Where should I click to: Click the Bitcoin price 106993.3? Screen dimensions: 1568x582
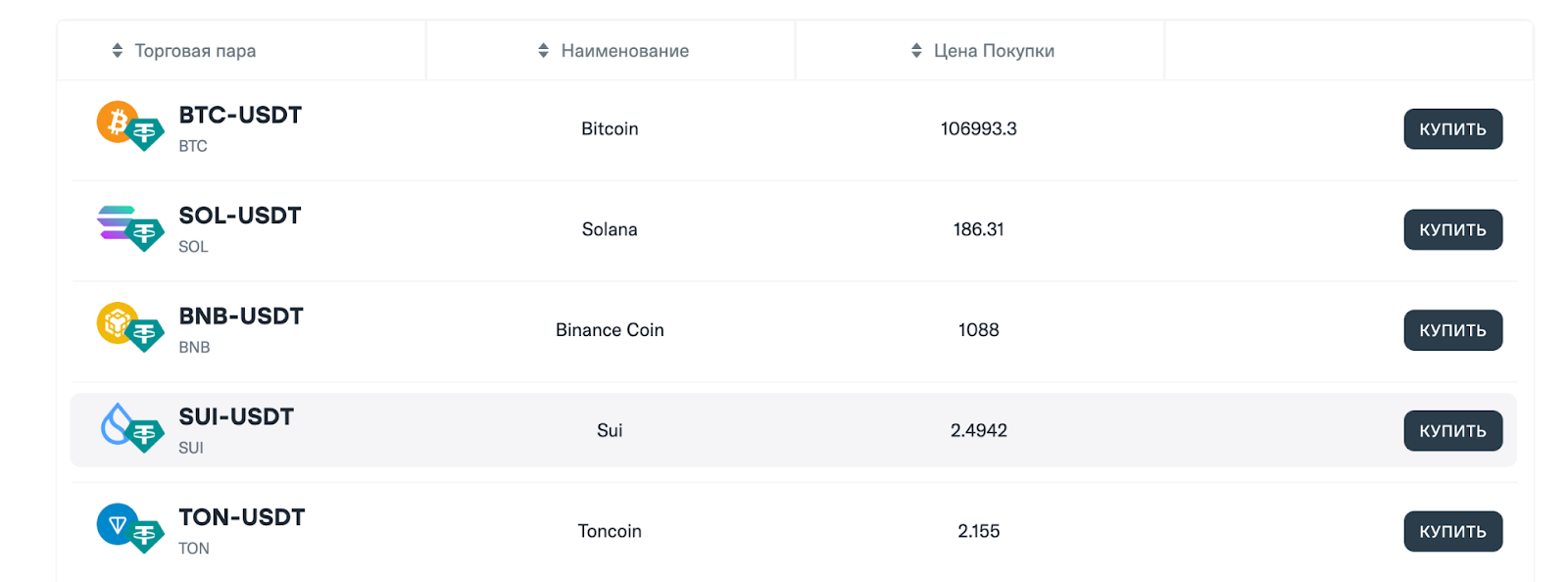coord(978,129)
